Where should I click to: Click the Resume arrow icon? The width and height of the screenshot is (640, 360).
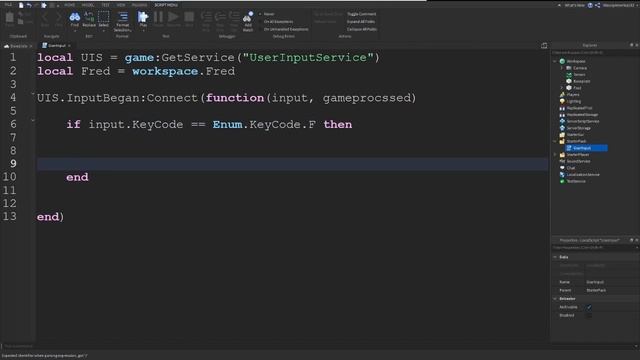pyautogui.click(x=173, y=17)
